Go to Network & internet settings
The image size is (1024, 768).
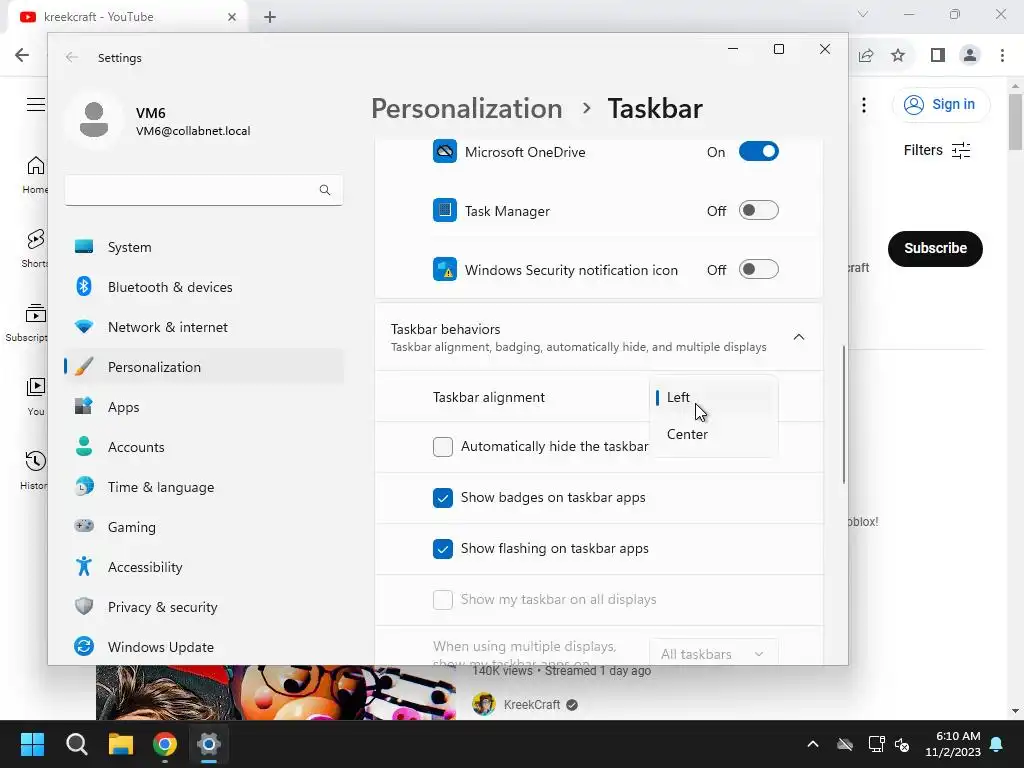204,327
